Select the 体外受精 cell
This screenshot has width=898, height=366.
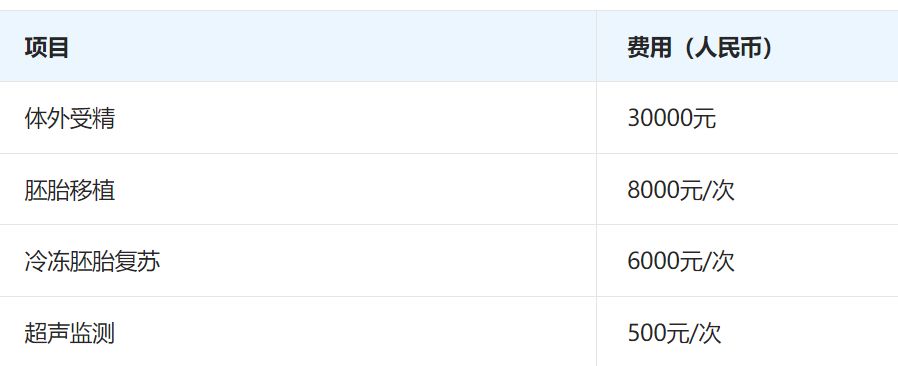[298, 118]
